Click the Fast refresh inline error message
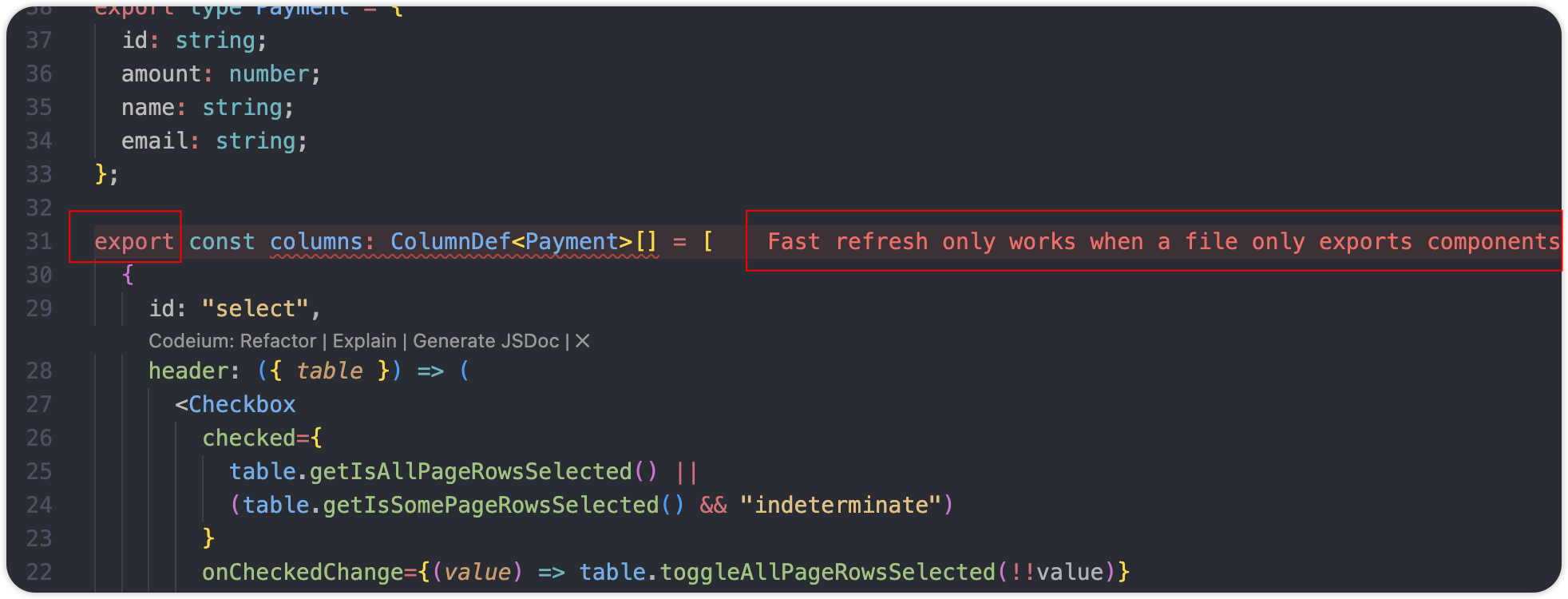Screen dimensions: 1568x599 pyautogui.click(x=1162, y=241)
